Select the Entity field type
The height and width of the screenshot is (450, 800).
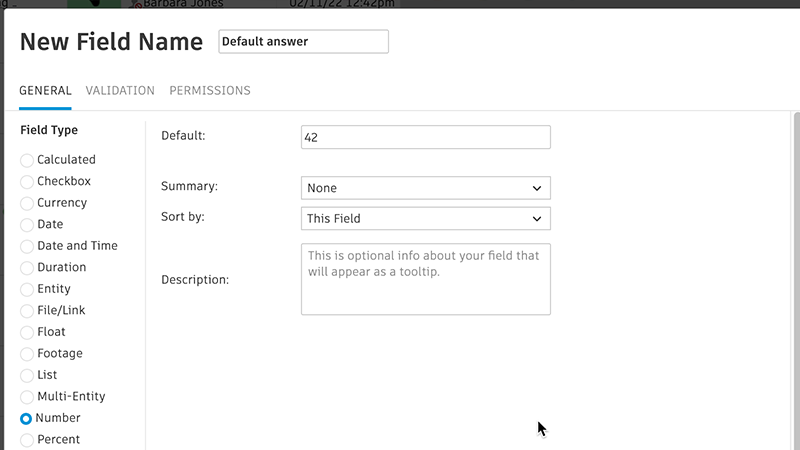pyautogui.click(x=27, y=290)
